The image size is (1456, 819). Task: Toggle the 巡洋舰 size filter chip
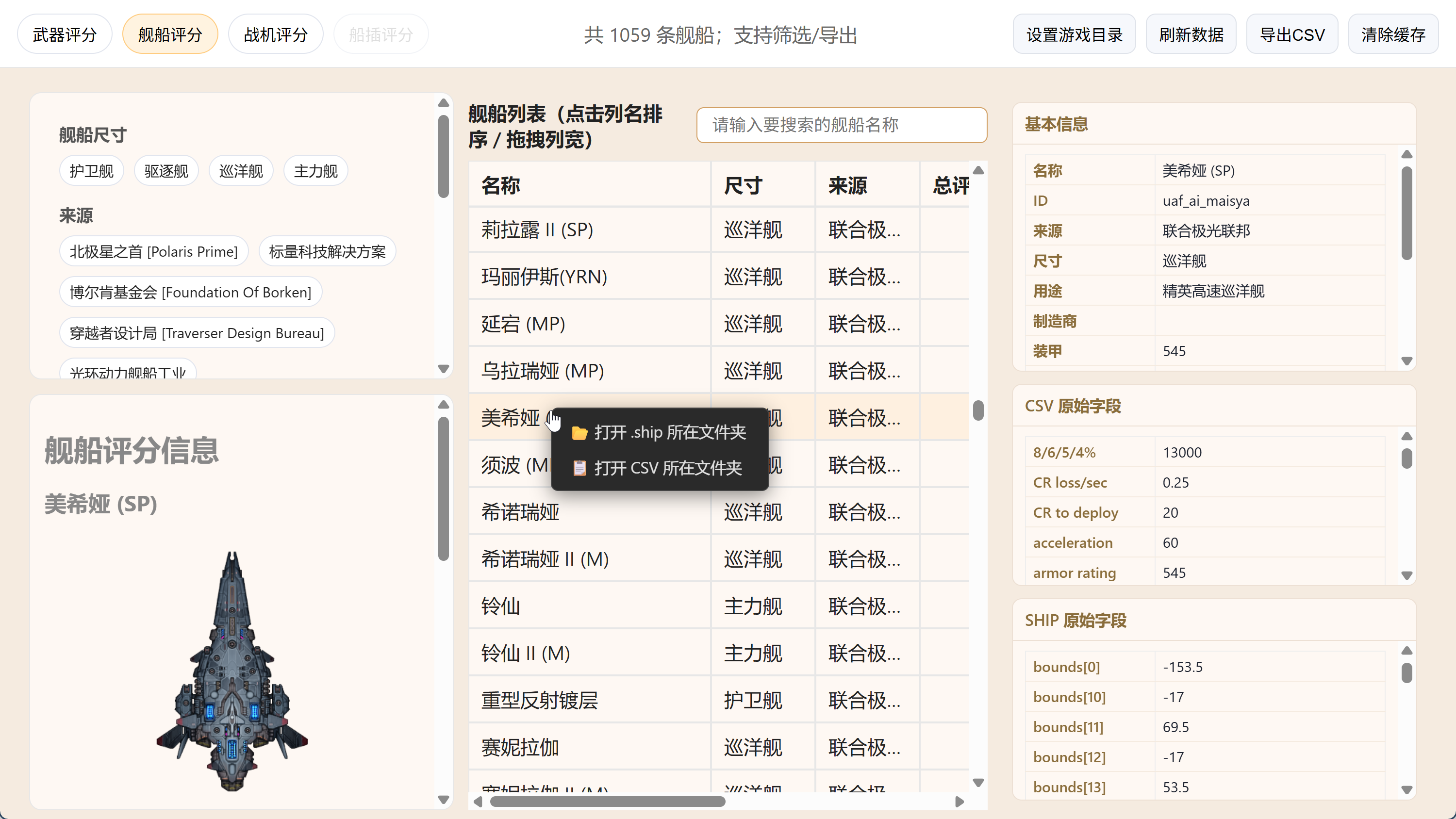(241, 171)
